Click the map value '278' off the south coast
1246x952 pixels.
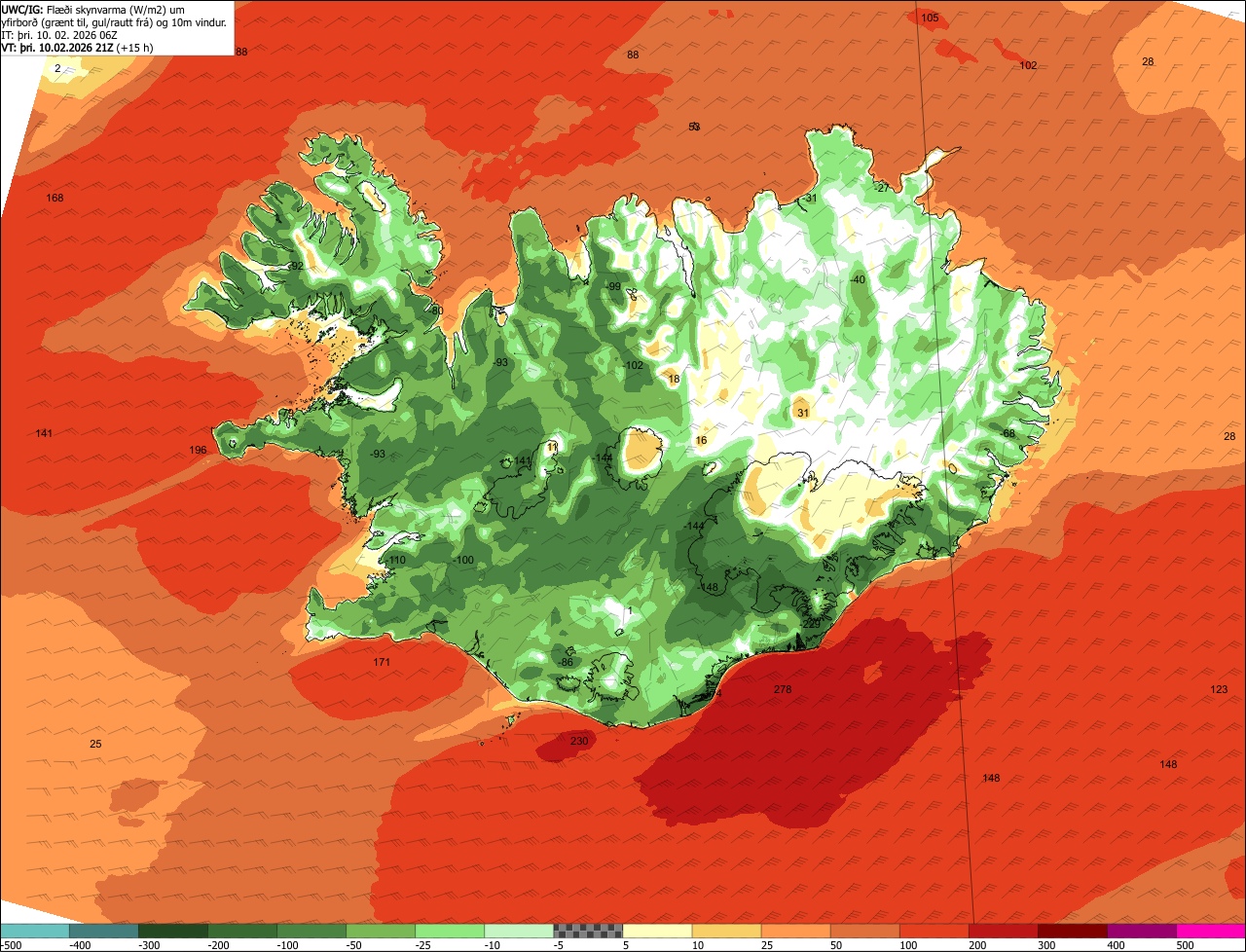pyautogui.click(x=783, y=689)
